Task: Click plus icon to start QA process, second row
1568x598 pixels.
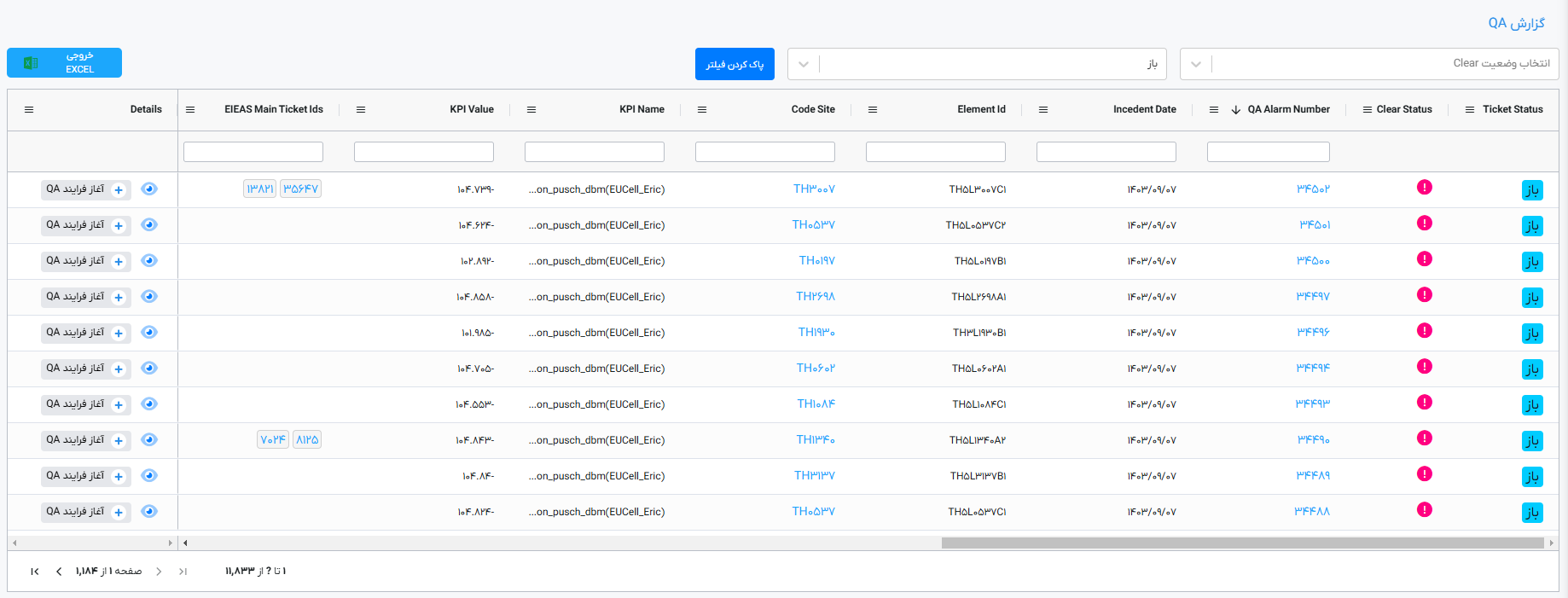Action: coord(119,226)
